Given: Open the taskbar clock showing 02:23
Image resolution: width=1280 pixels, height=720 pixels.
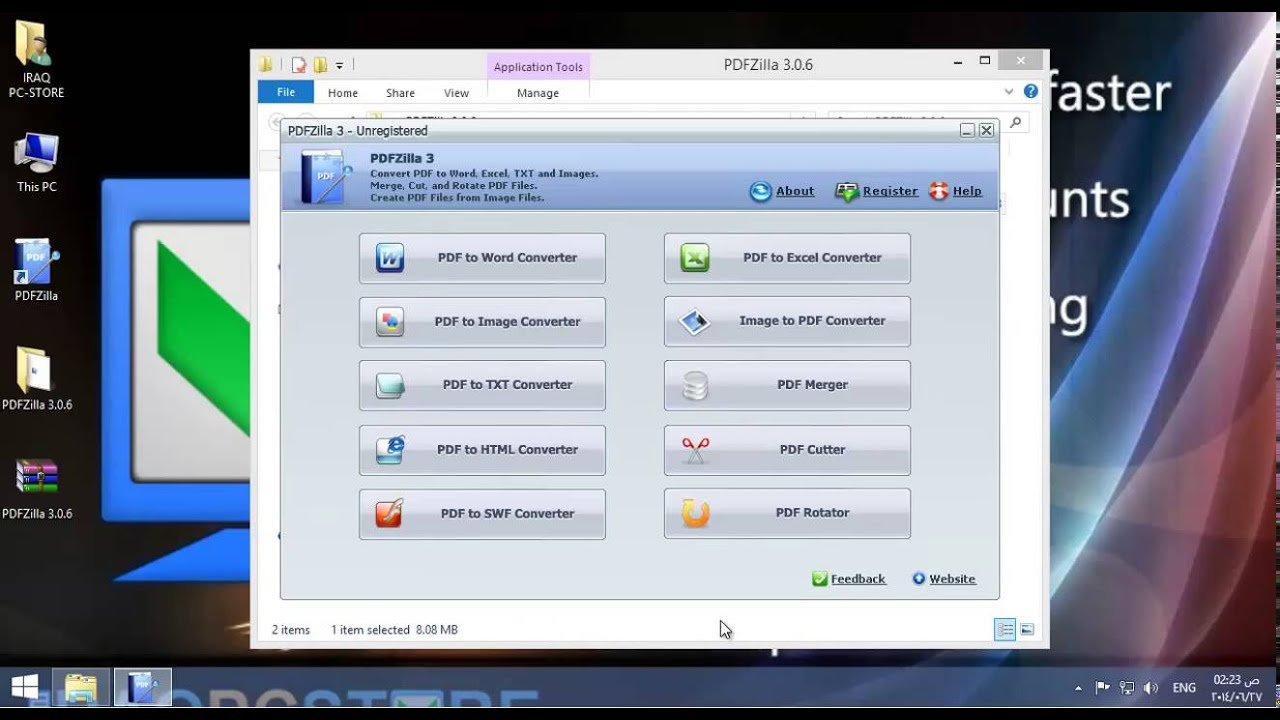Looking at the screenshot, I should point(1237,688).
